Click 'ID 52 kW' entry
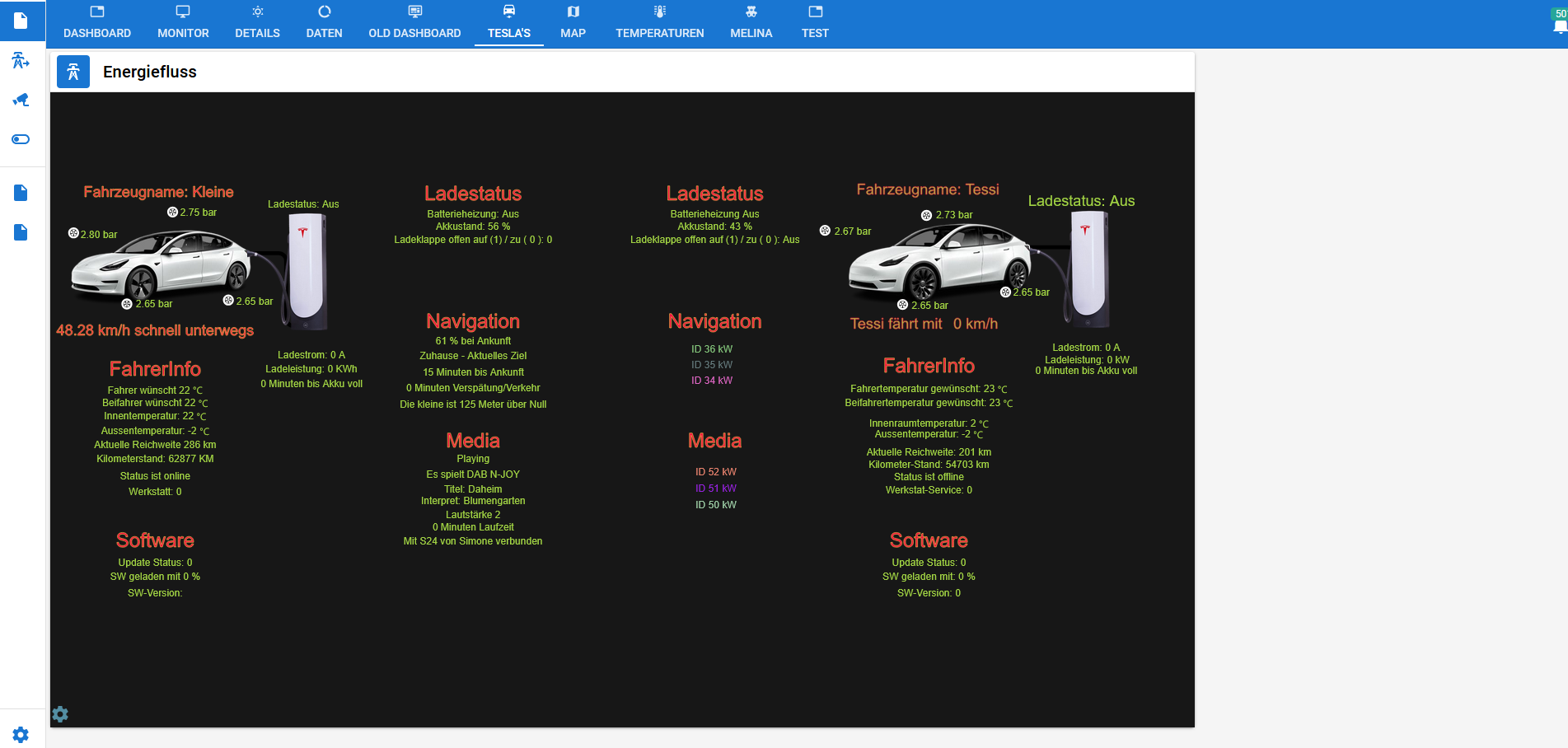Screen dimensions: 1568x748 [716, 472]
